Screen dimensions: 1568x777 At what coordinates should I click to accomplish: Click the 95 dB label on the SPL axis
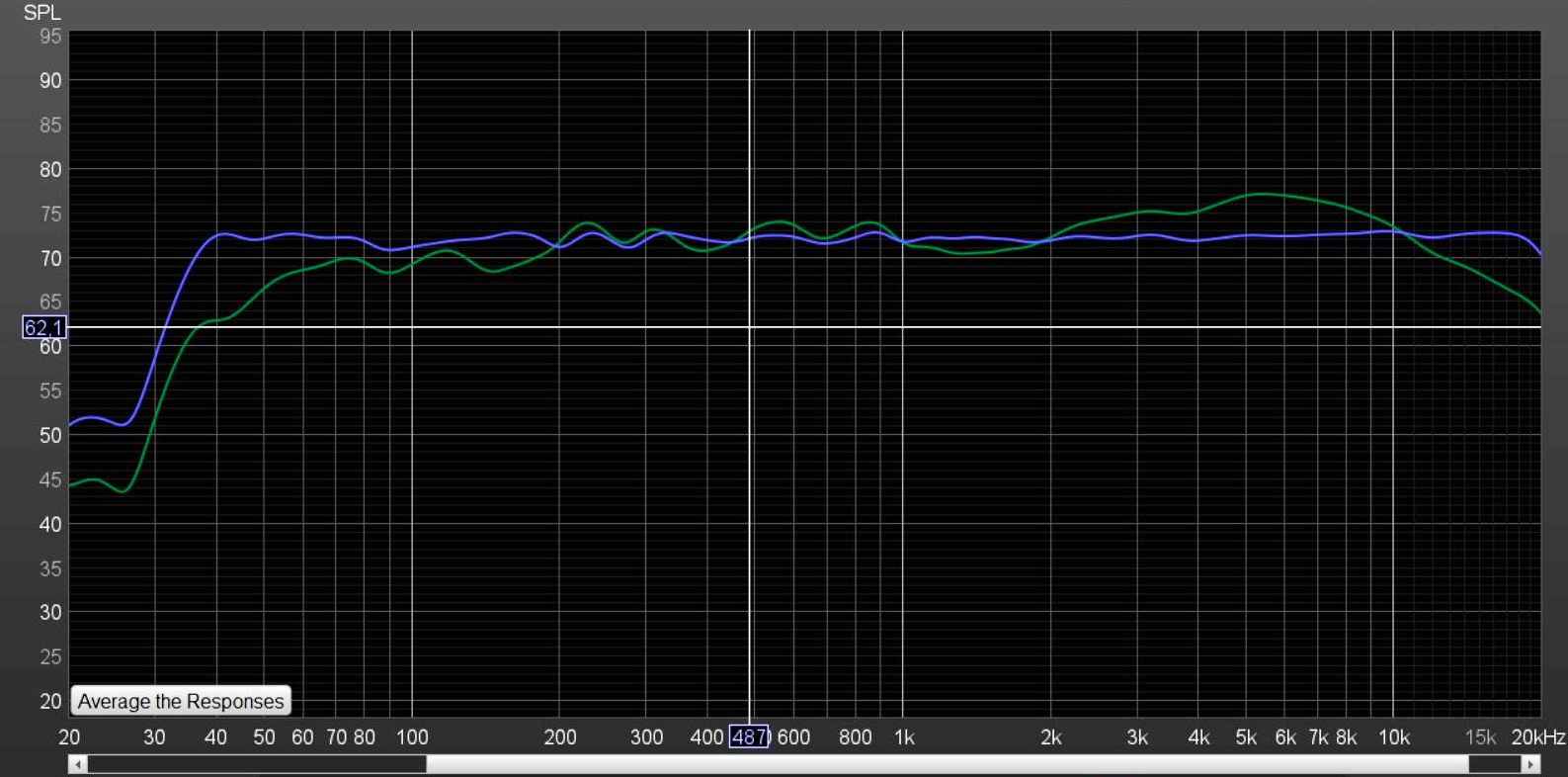pyautogui.click(x=50, y=37)
